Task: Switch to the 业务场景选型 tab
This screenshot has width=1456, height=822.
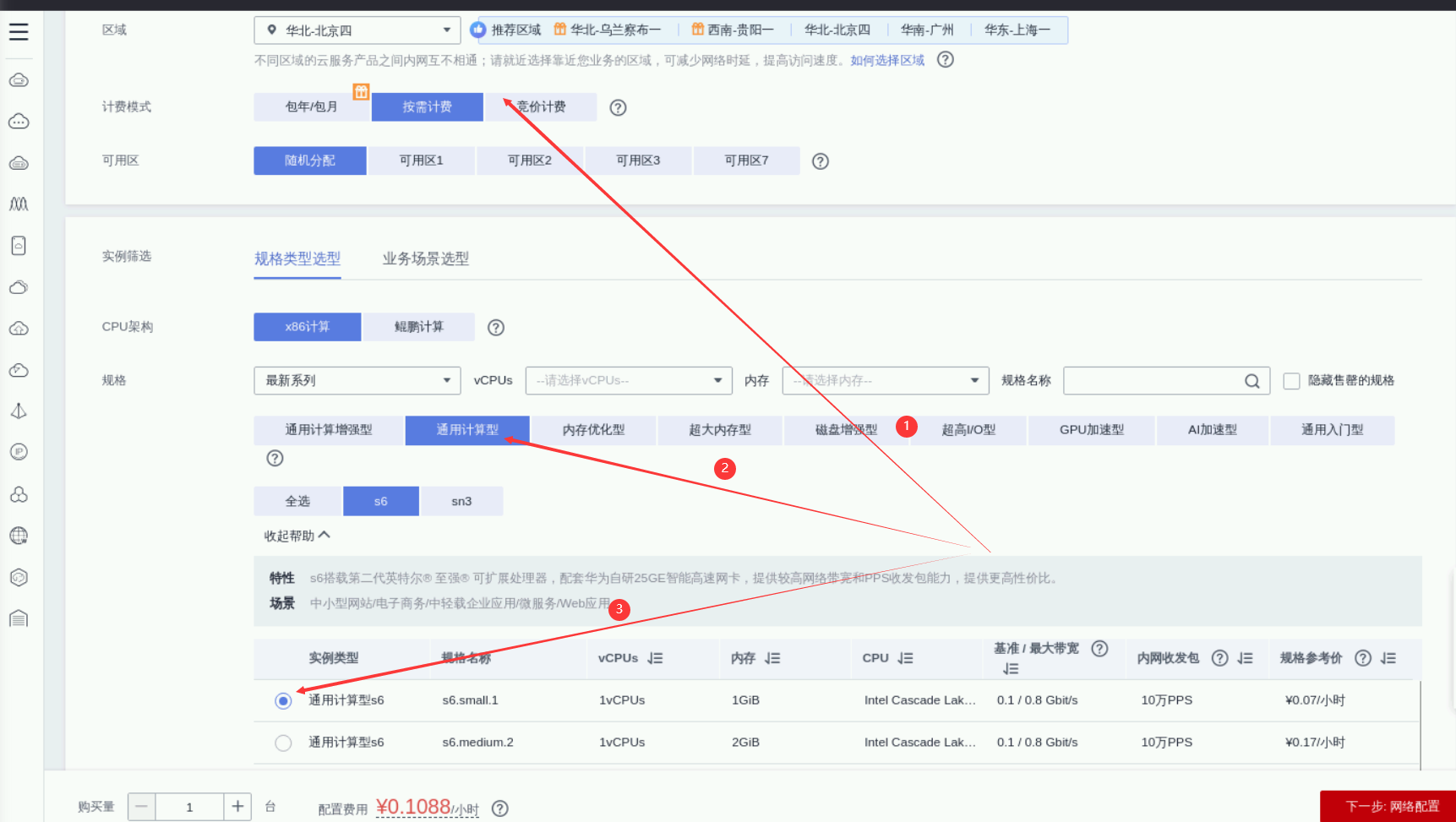Action: tap(425, 259)
